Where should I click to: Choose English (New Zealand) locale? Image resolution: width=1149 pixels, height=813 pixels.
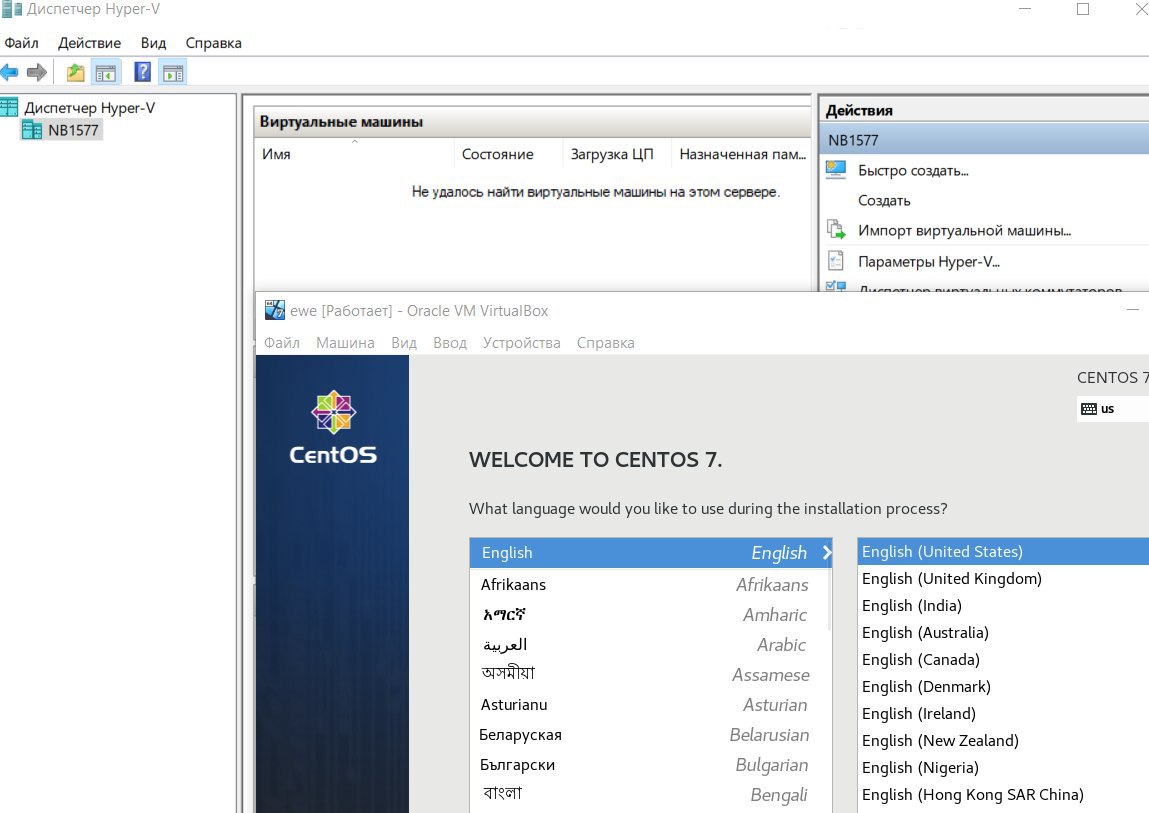coord(1003,741)
